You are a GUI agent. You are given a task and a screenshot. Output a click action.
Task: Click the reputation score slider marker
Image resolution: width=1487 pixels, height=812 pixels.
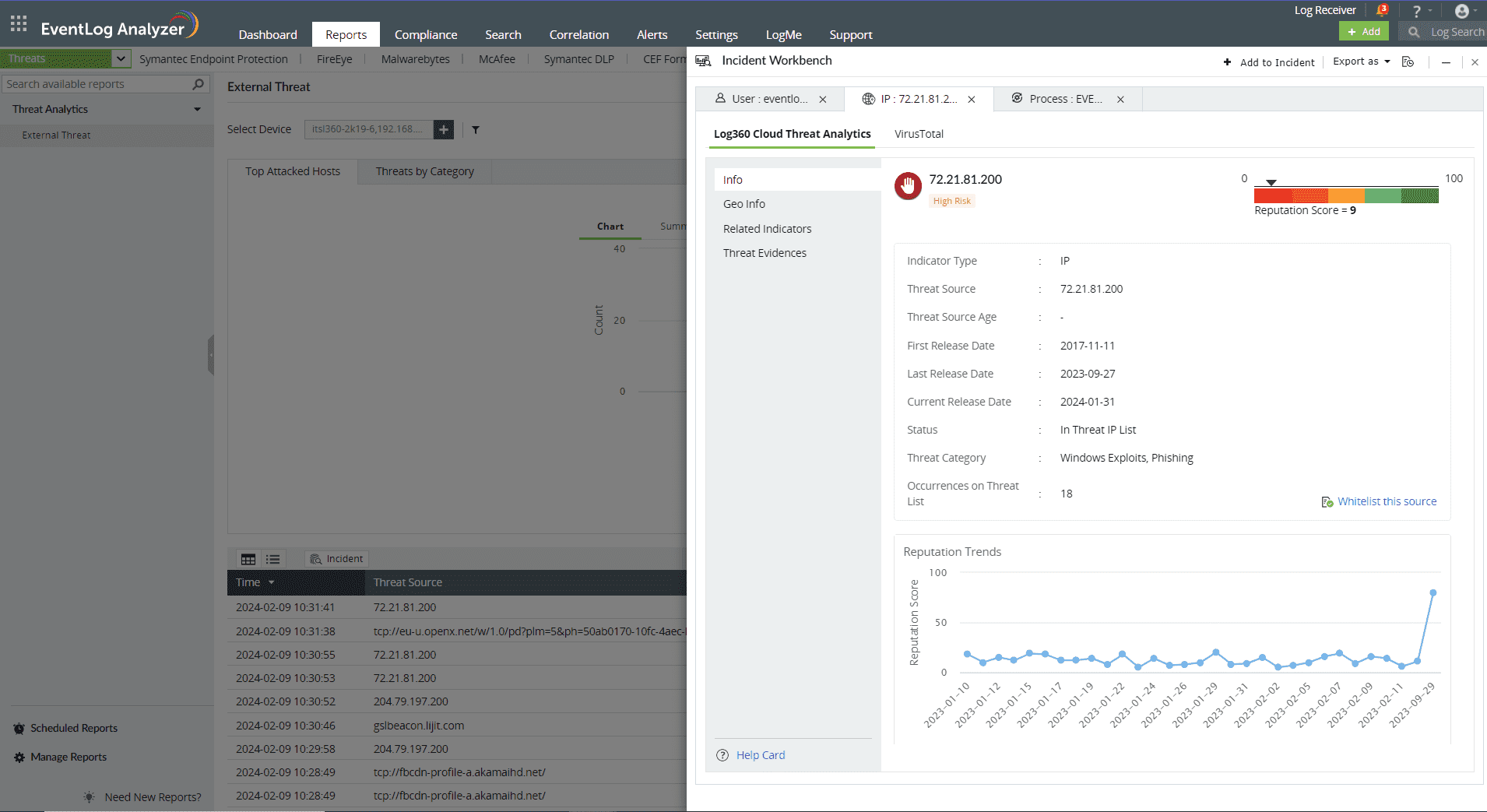click(1271, 181)
